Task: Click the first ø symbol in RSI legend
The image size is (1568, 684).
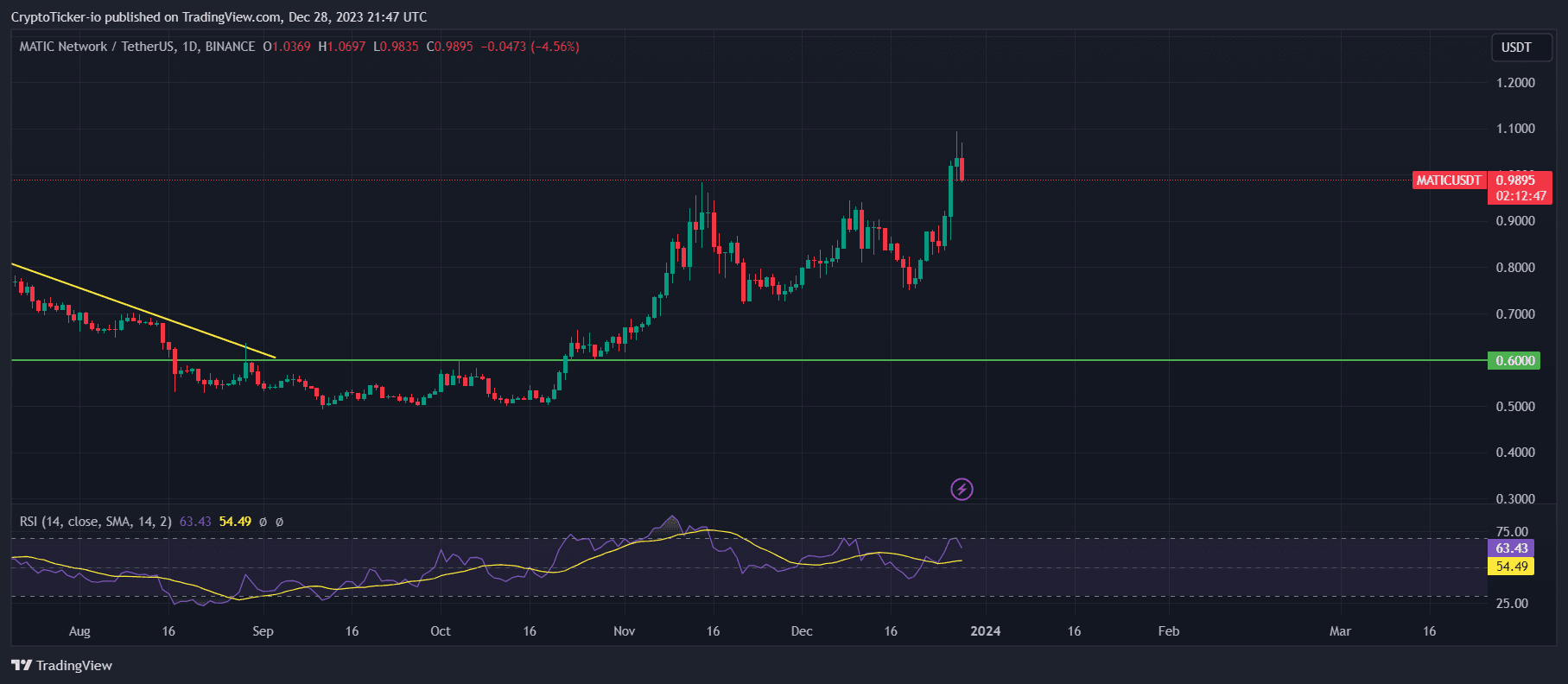Action: point(263,522)
